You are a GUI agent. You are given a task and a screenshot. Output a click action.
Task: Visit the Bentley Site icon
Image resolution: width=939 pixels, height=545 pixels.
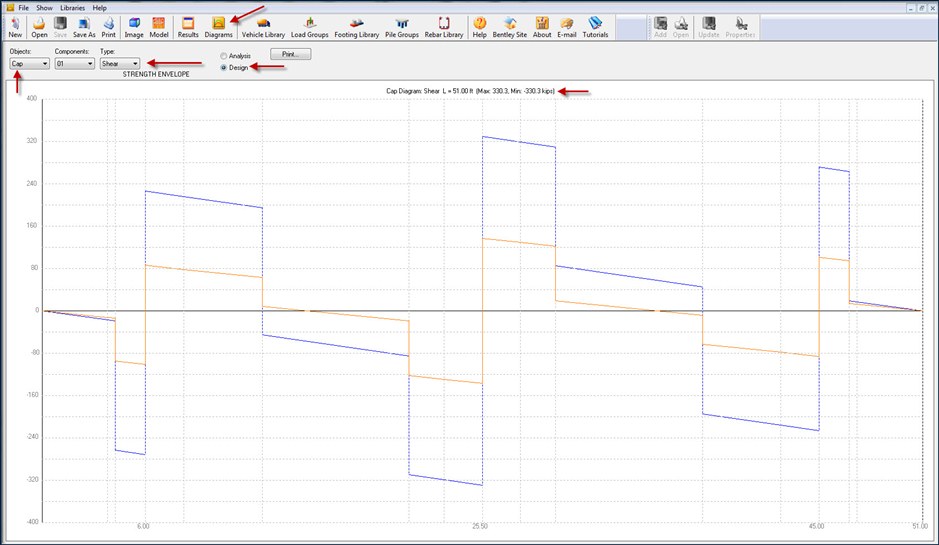click(x=510, y=28)
